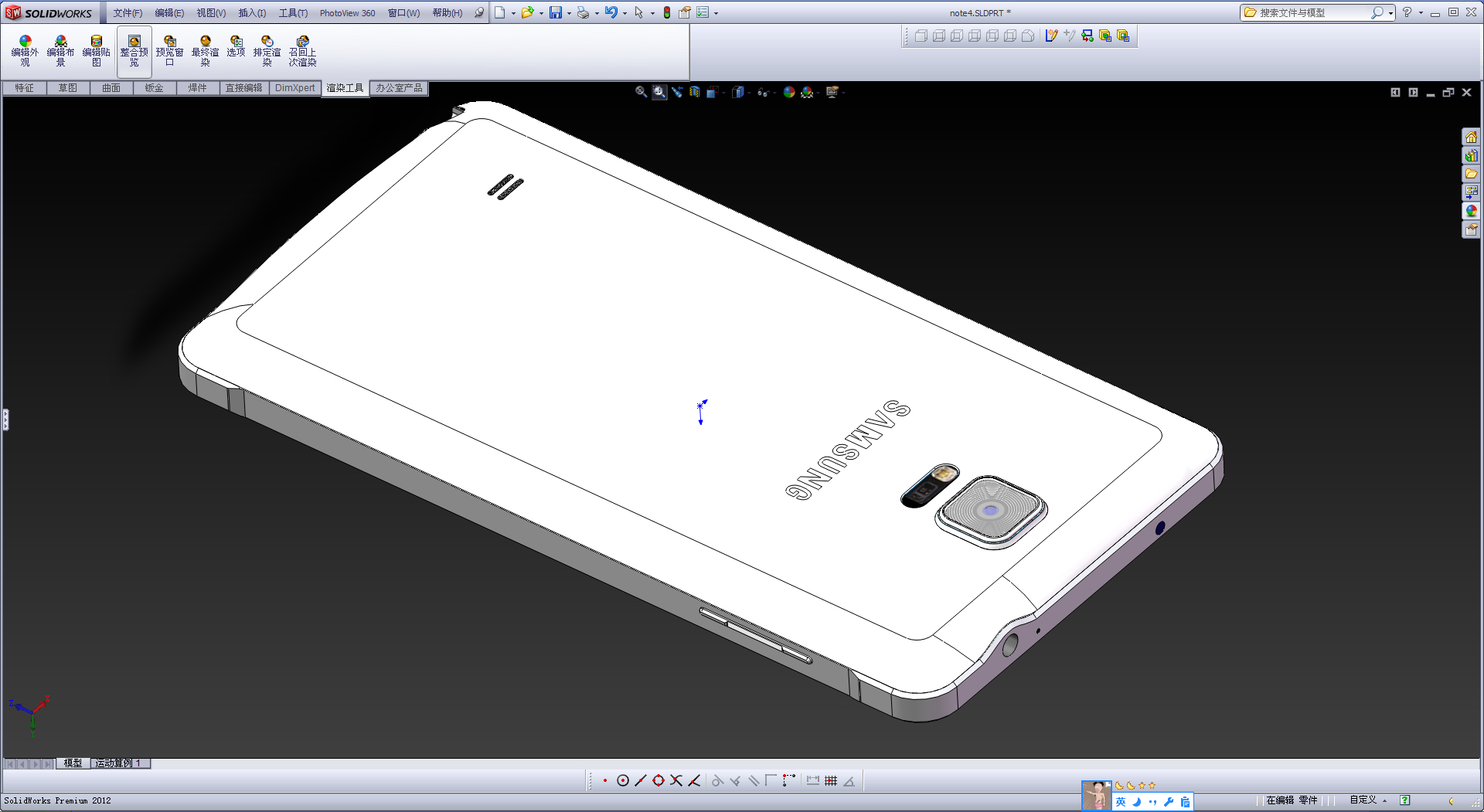Image resolution: width=1484 pixels, height=812 pixels.
Task: Click the Open file folder icon
Action: pos(527,12)
